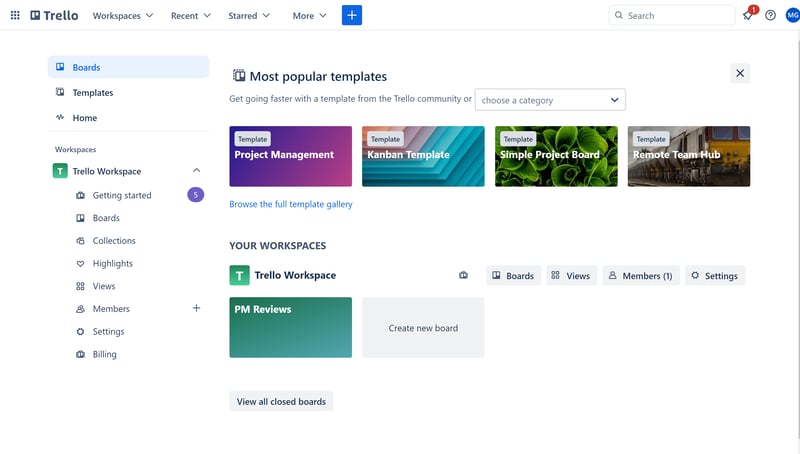Click the Members person icon in sidebar
Screen dimensions: 800x454
point(80,309)
